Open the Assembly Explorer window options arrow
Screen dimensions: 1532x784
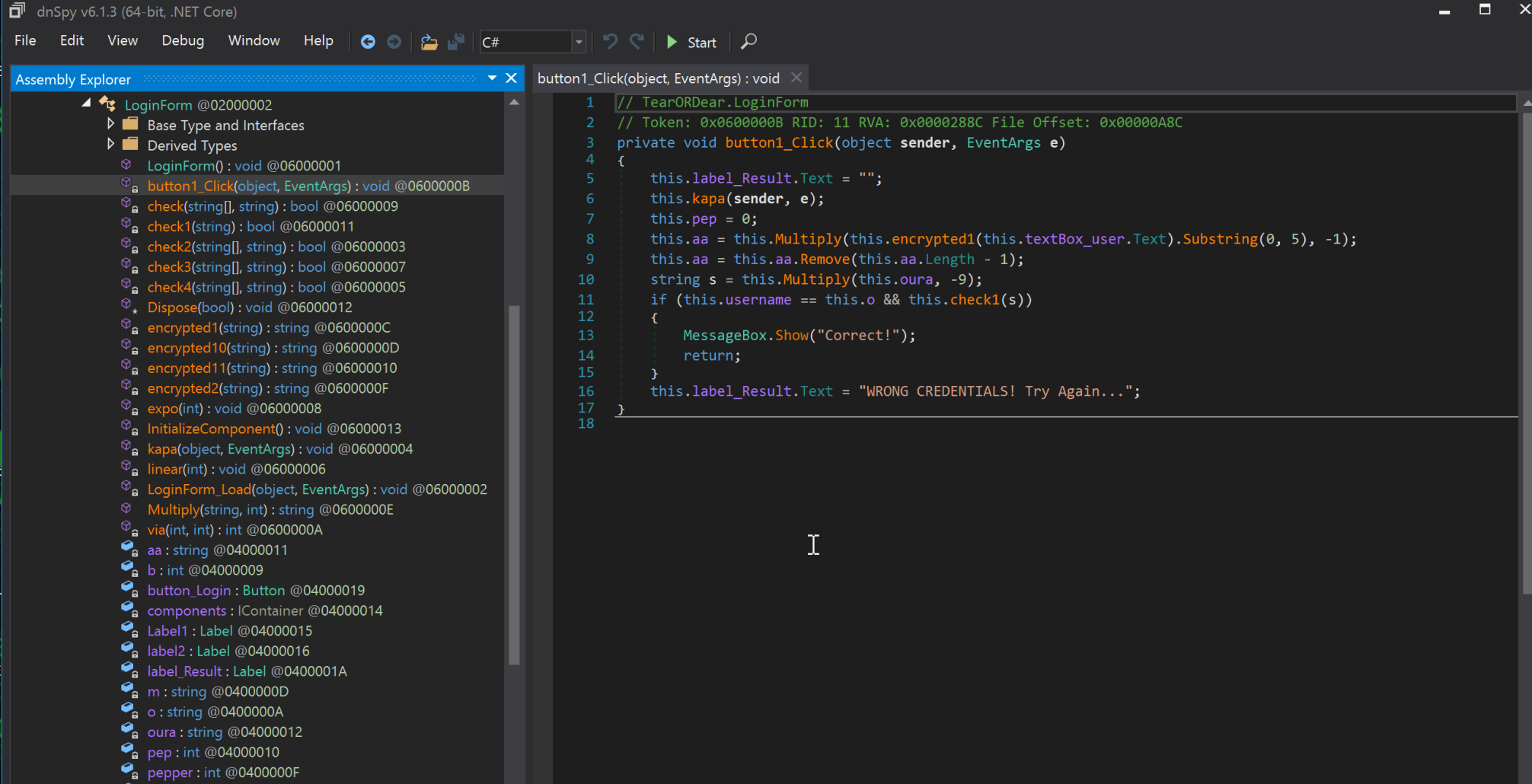[492, 78]
